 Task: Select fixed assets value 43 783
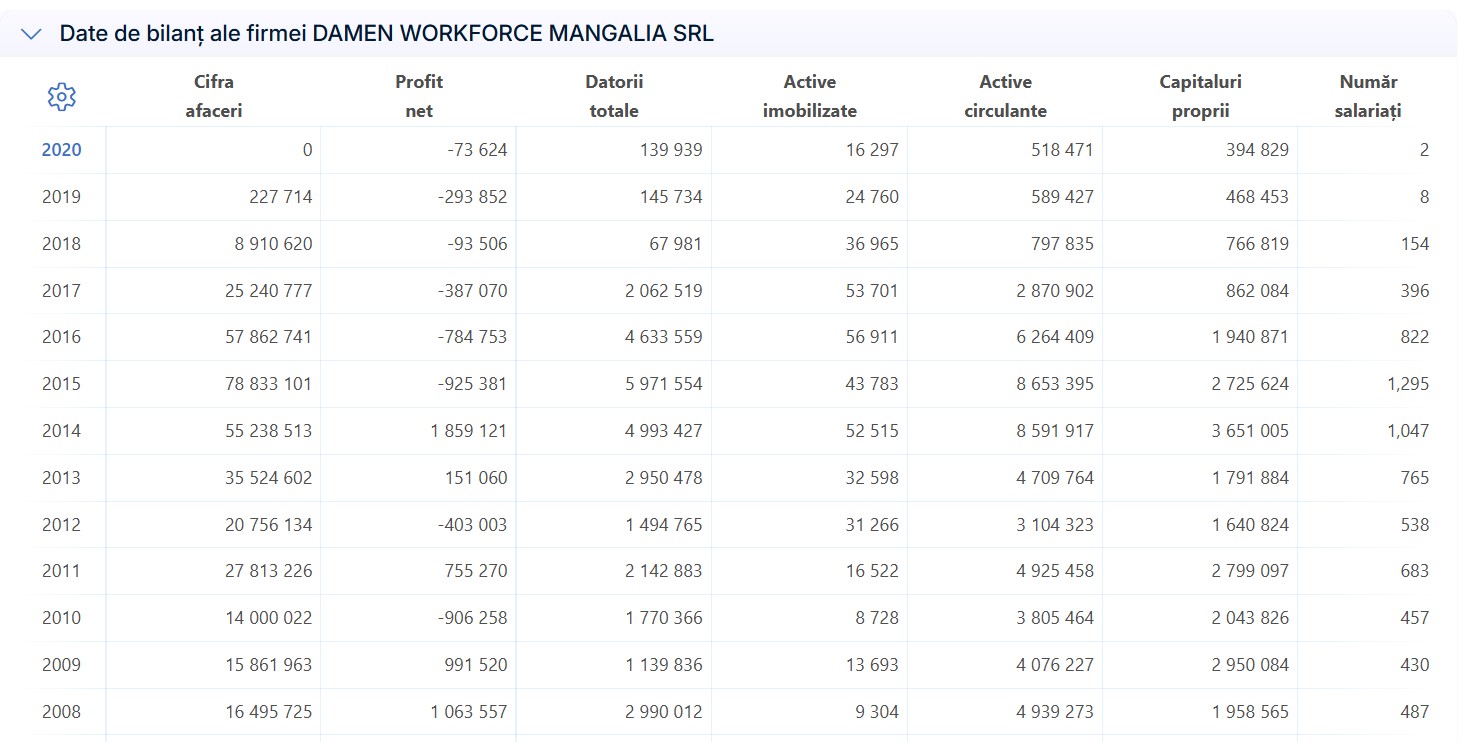872,384
